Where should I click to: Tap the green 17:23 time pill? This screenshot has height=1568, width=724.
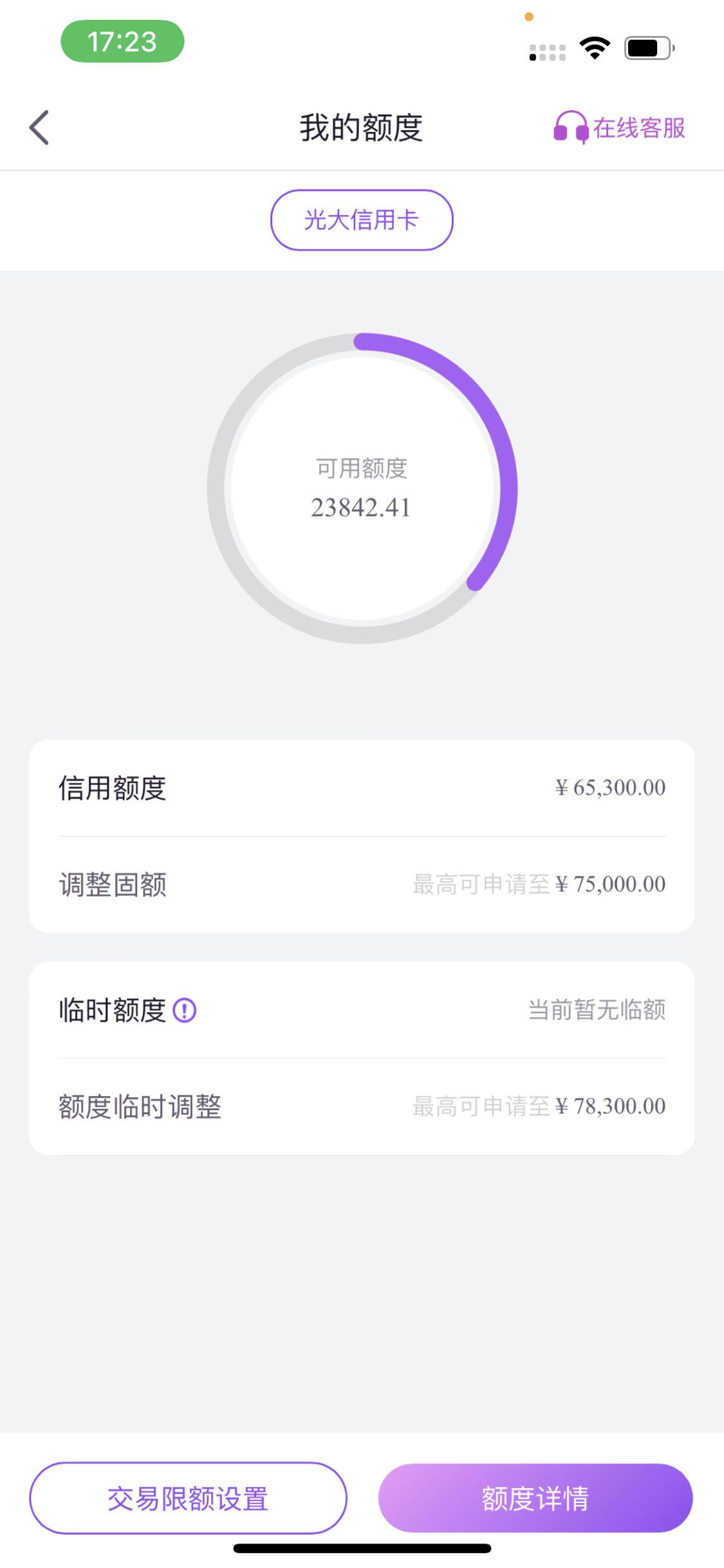point(122,41)
